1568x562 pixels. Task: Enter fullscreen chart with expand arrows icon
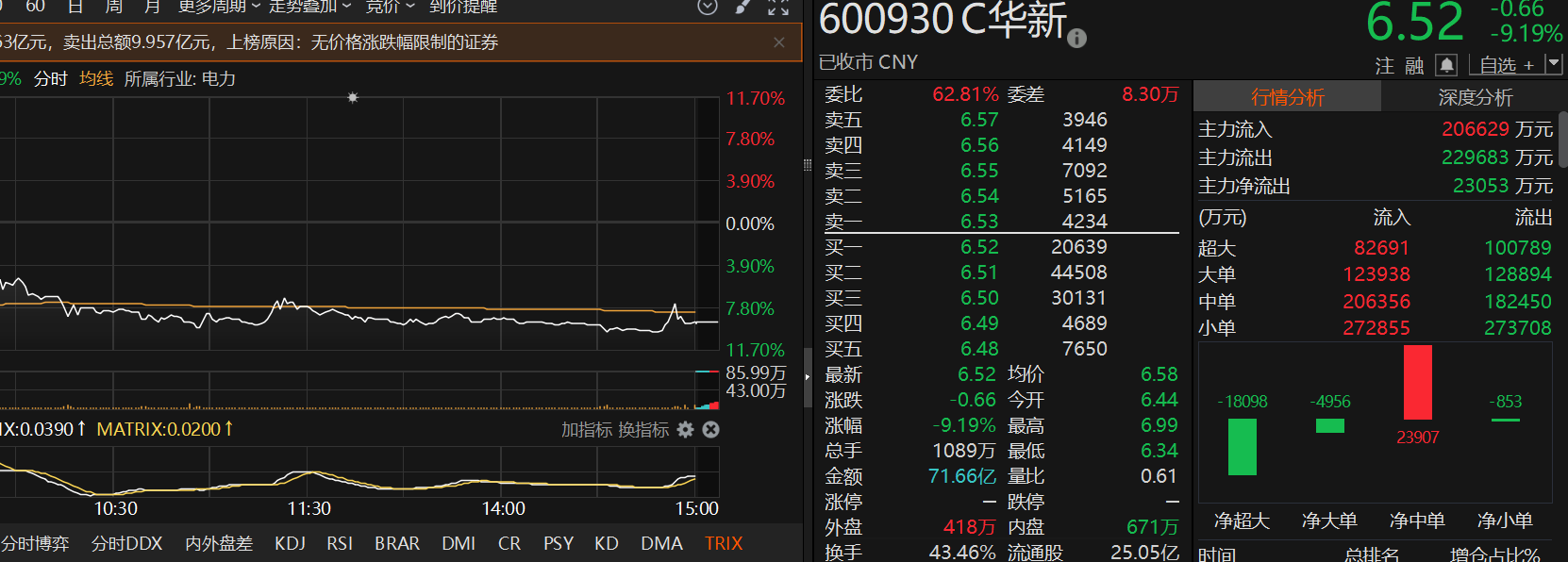point(778,7)
